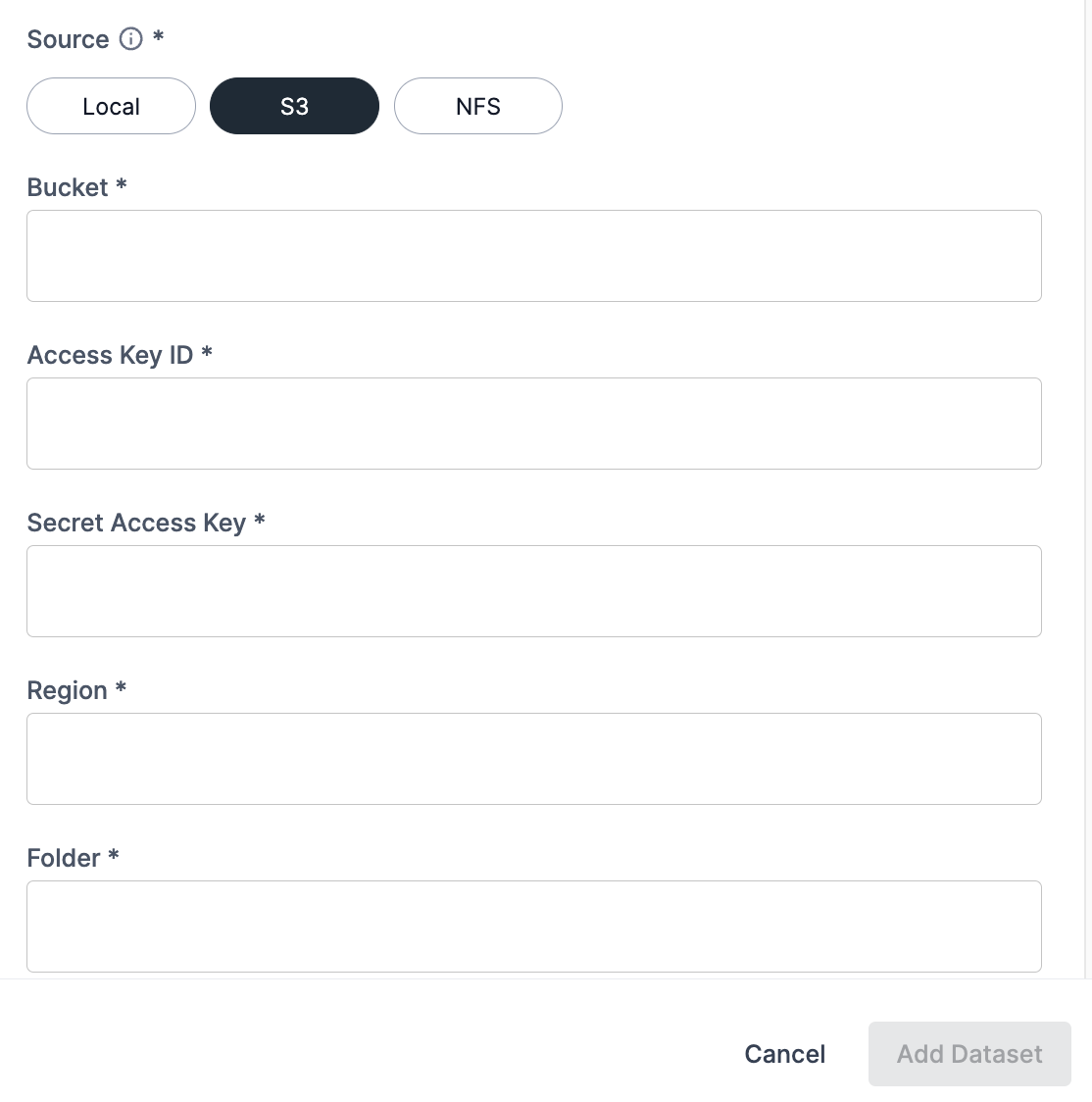Click the Region field label

click(x=67, y=690)
